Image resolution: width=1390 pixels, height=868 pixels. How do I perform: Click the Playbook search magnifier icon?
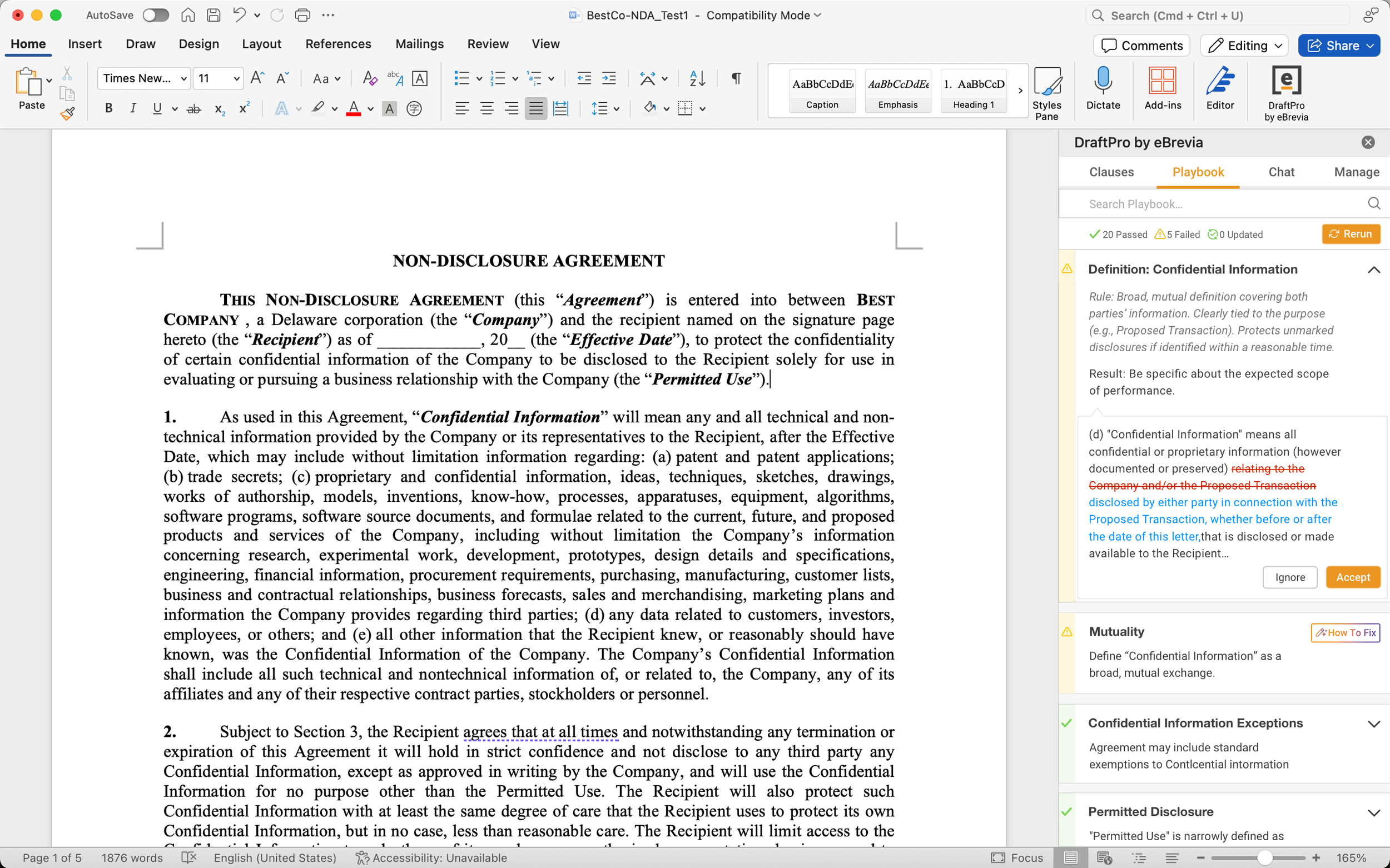click(x=1374, y=203)
